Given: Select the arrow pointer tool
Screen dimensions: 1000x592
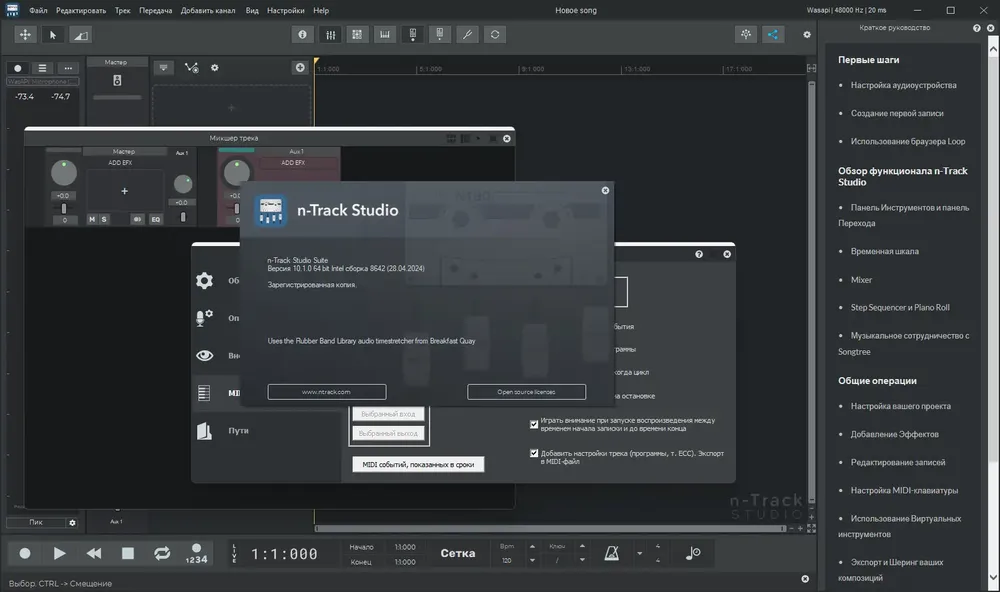Looking at the screenshot, I should pyautogui.click(x=53, y=34).
